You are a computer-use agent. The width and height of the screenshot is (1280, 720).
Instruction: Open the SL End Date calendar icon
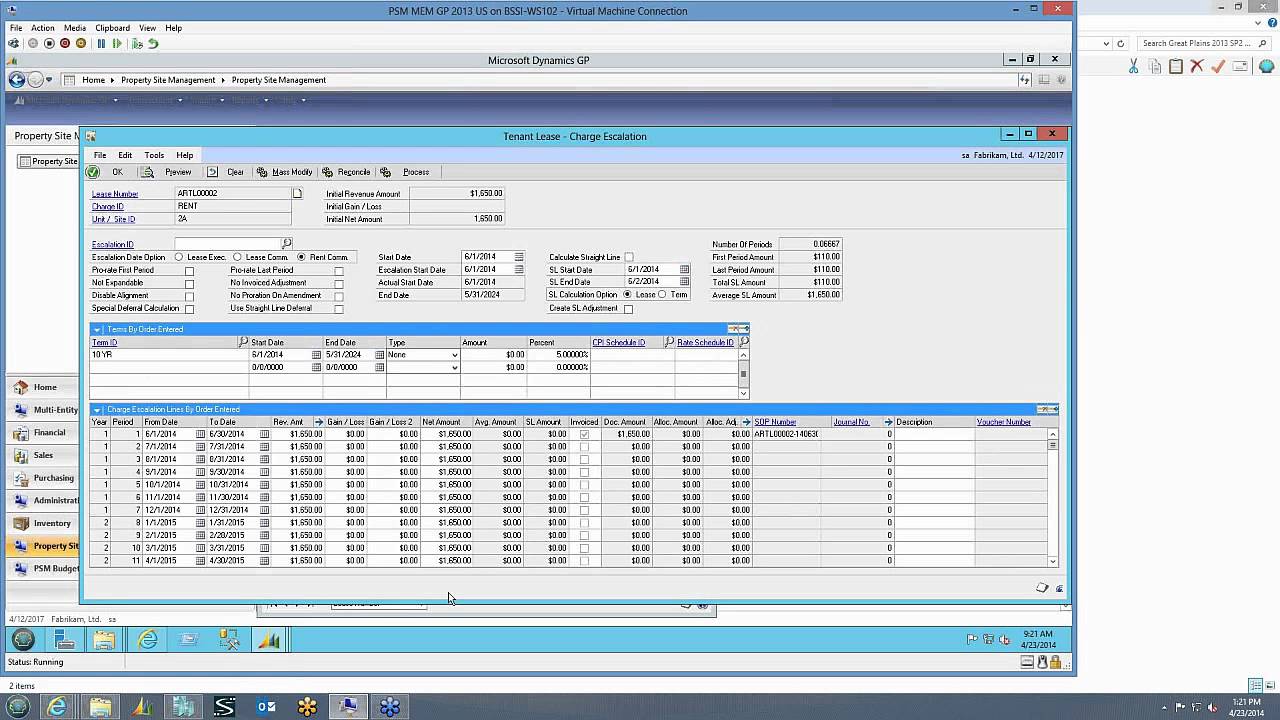[x=685, y=282]
